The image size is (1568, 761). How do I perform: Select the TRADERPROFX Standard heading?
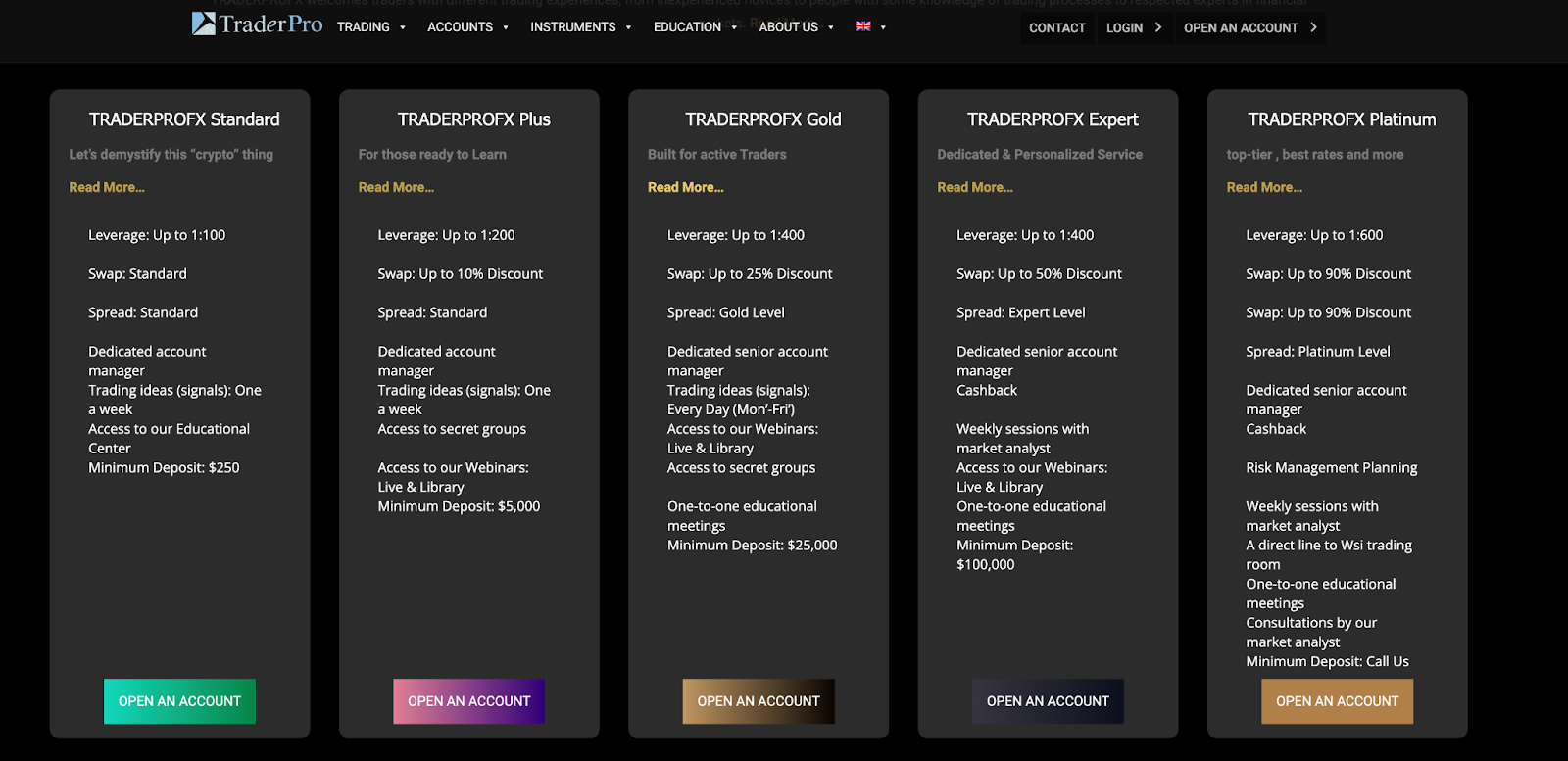coord(184,119)
